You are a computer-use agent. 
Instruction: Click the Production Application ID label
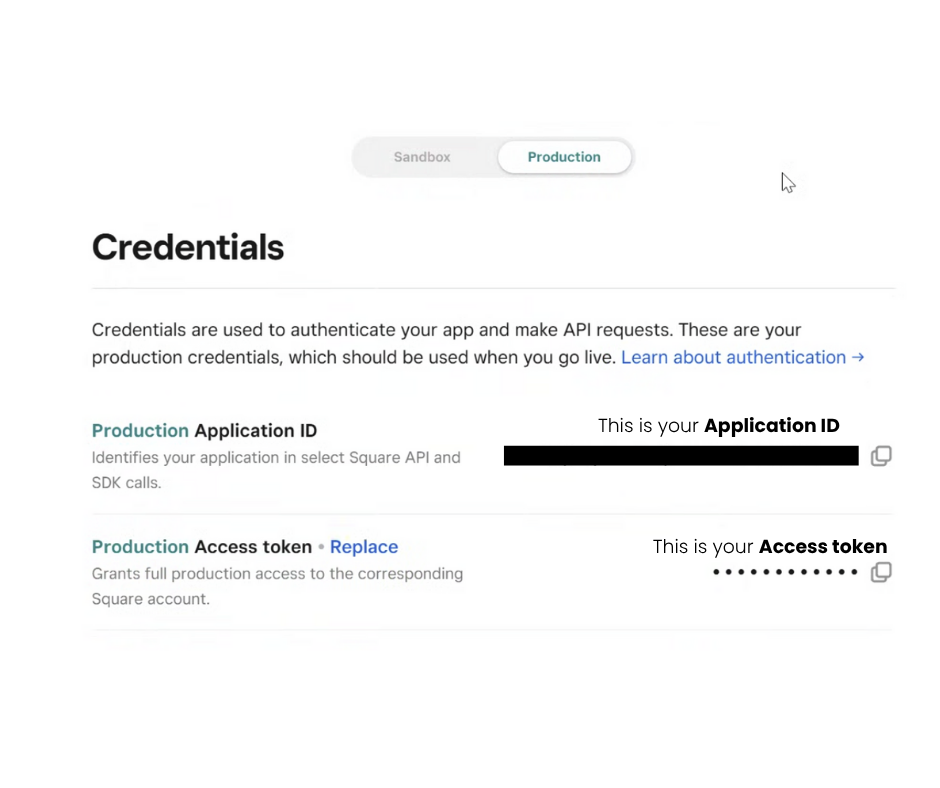(204, 431)
